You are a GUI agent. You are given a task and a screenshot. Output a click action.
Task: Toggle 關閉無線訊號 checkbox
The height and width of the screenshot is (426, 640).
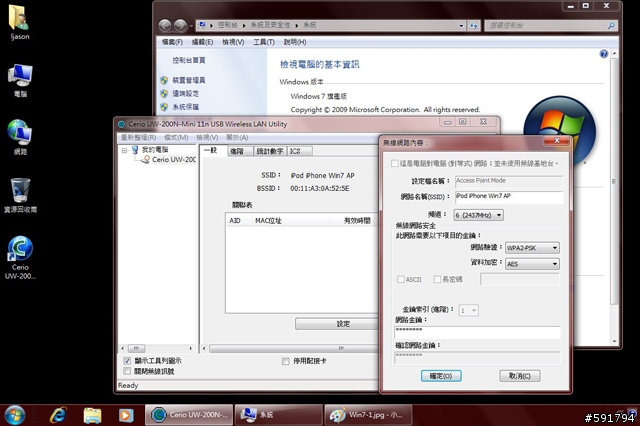click(x=127, y=371)
